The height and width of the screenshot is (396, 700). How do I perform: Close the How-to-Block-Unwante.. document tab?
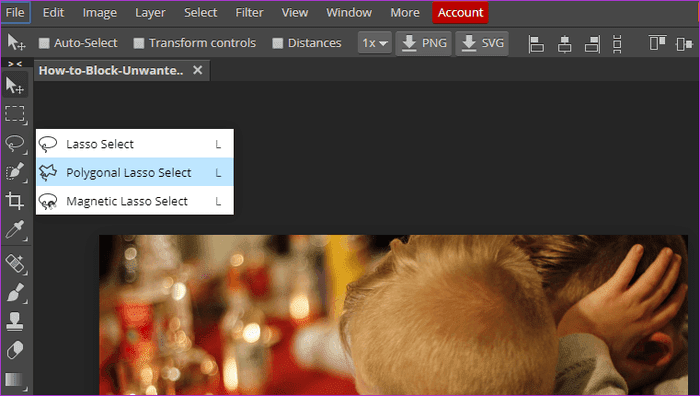(198, 70)
